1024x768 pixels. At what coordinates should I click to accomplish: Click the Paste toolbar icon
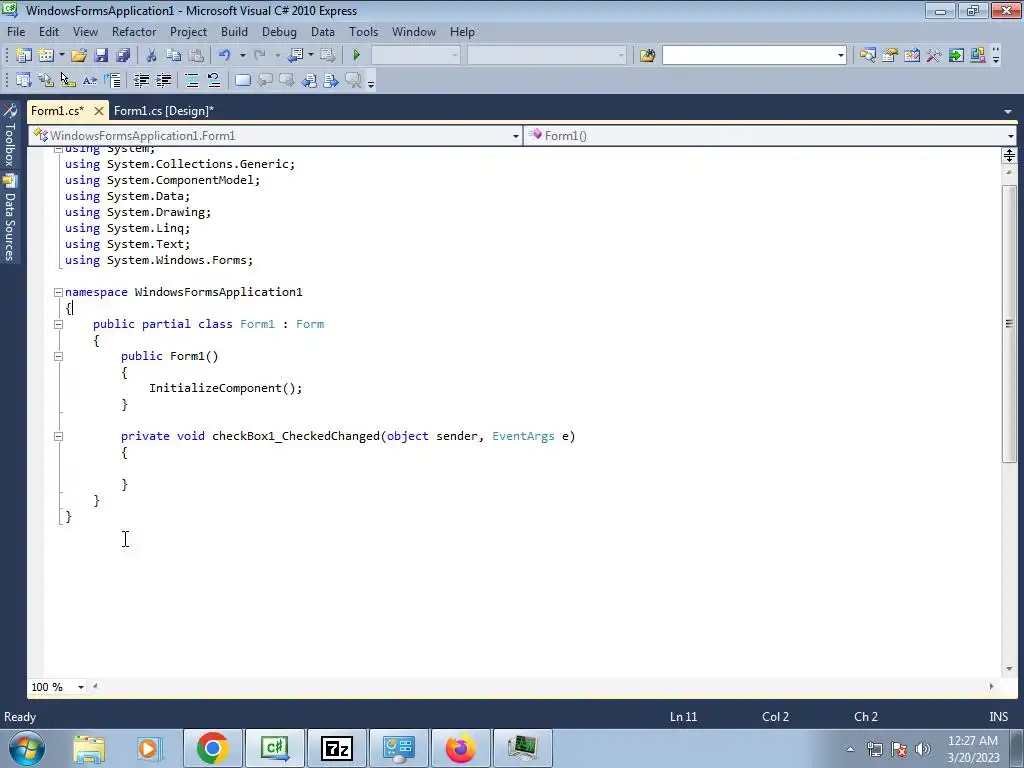pos(195,56)
